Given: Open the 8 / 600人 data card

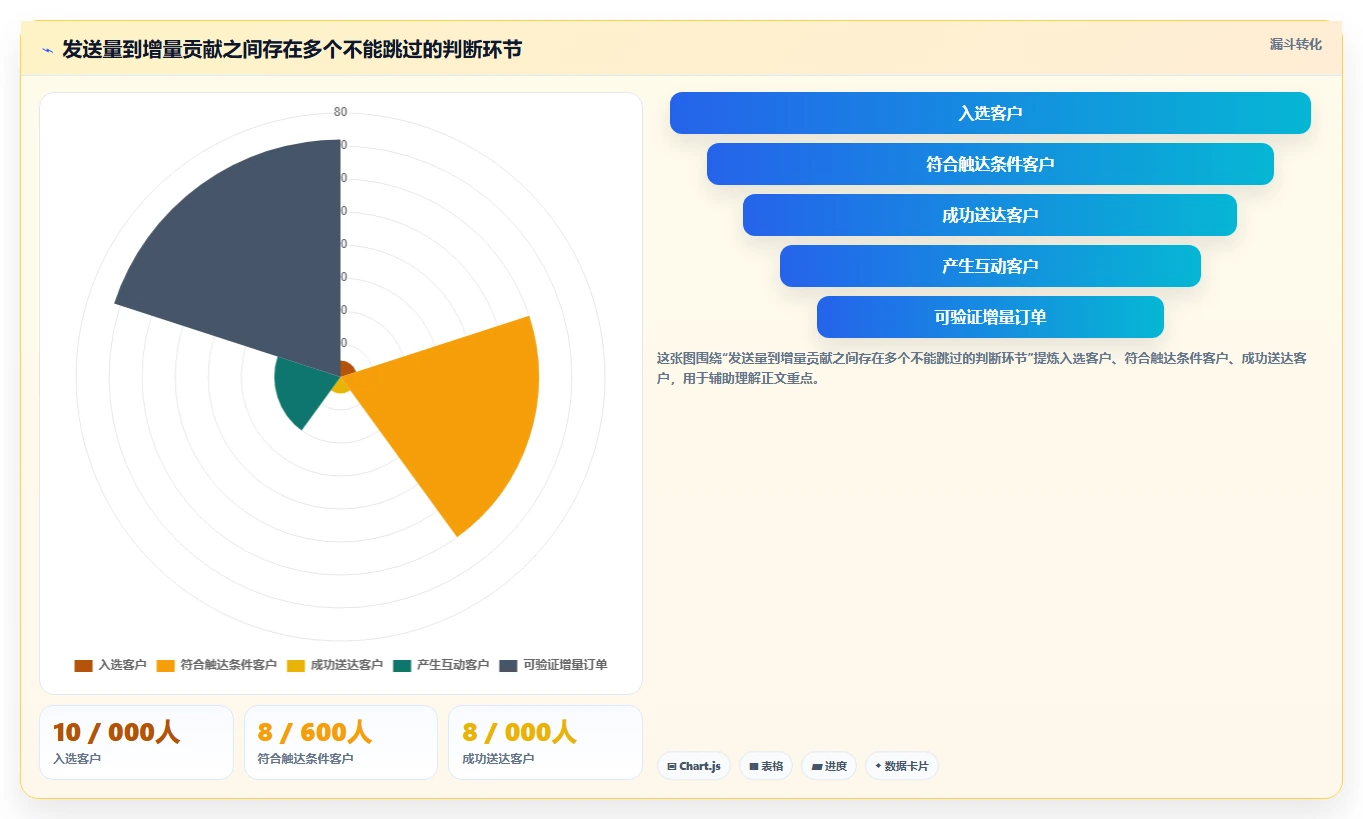Looking at the screenshot, I should click(x=341, y=742).
